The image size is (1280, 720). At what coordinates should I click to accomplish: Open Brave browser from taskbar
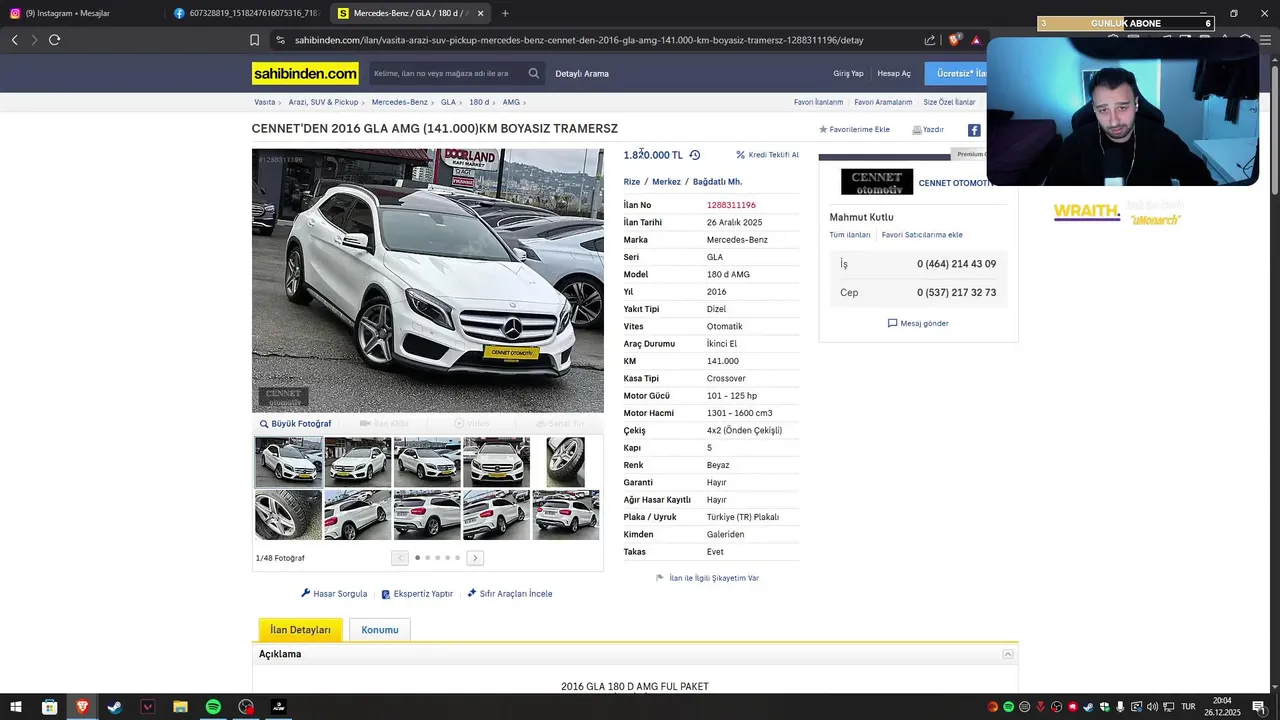click(82, 707)
